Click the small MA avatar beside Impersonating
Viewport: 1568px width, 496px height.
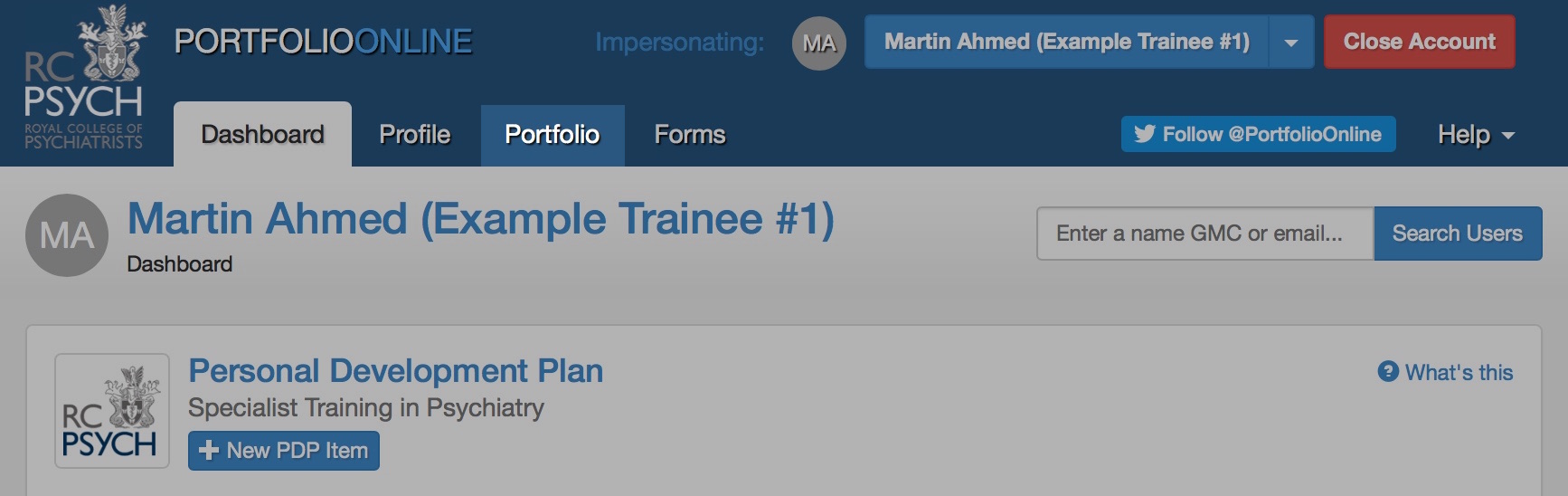(818, 43)
